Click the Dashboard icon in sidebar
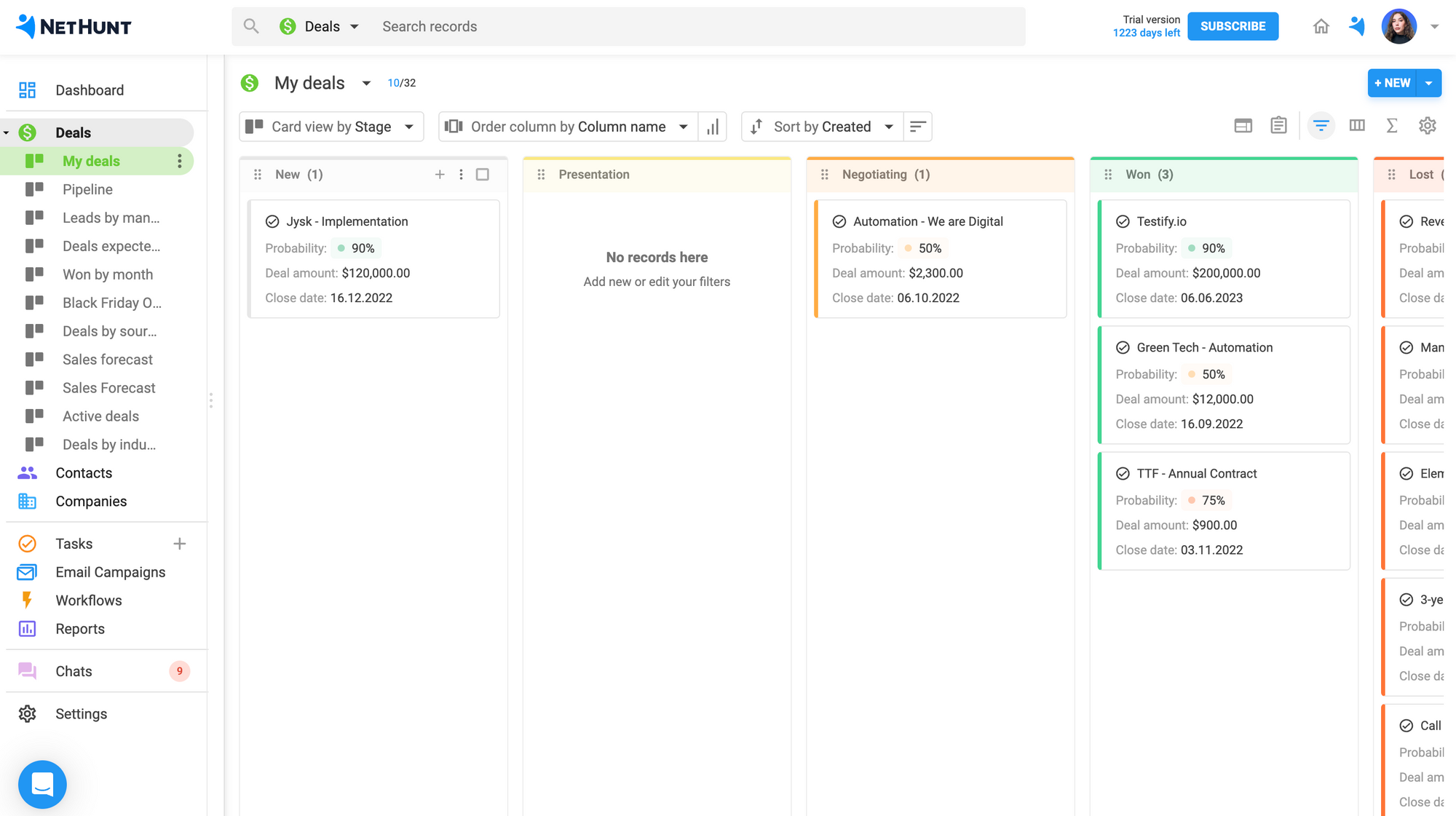 click(x=27, y=89)
